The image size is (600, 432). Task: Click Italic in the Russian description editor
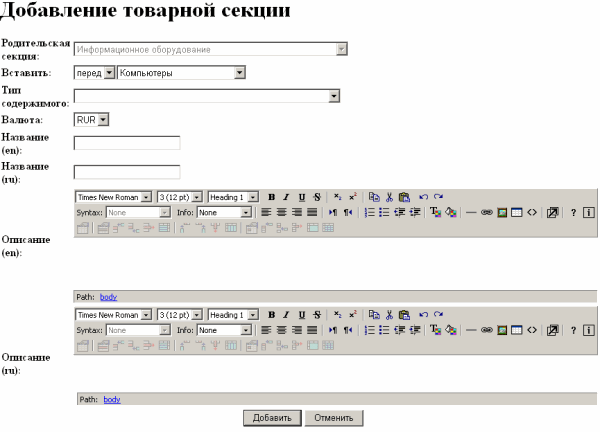click(286, 314)
